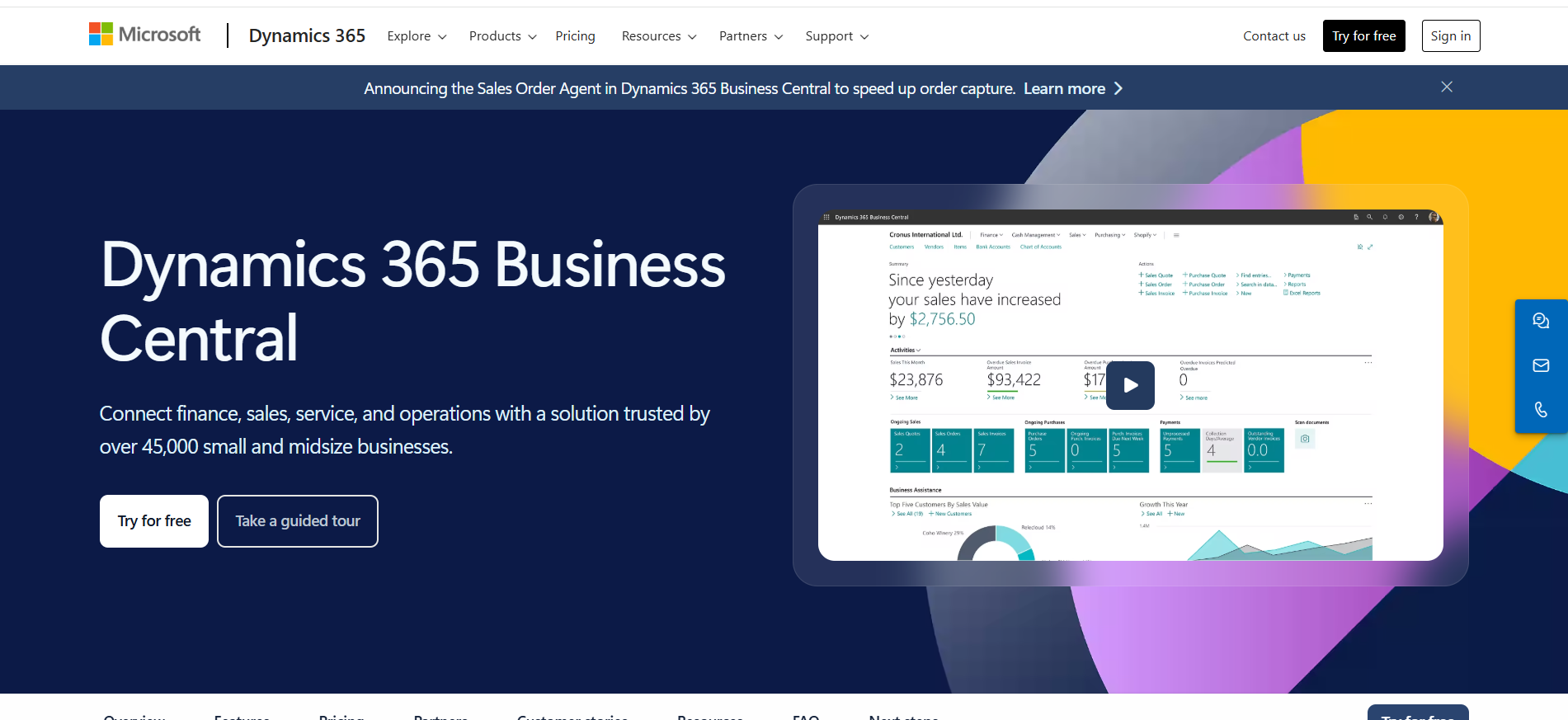
Task: Click the Business Central dashboard video thumbnail
Action: (x=1130, y=385)
